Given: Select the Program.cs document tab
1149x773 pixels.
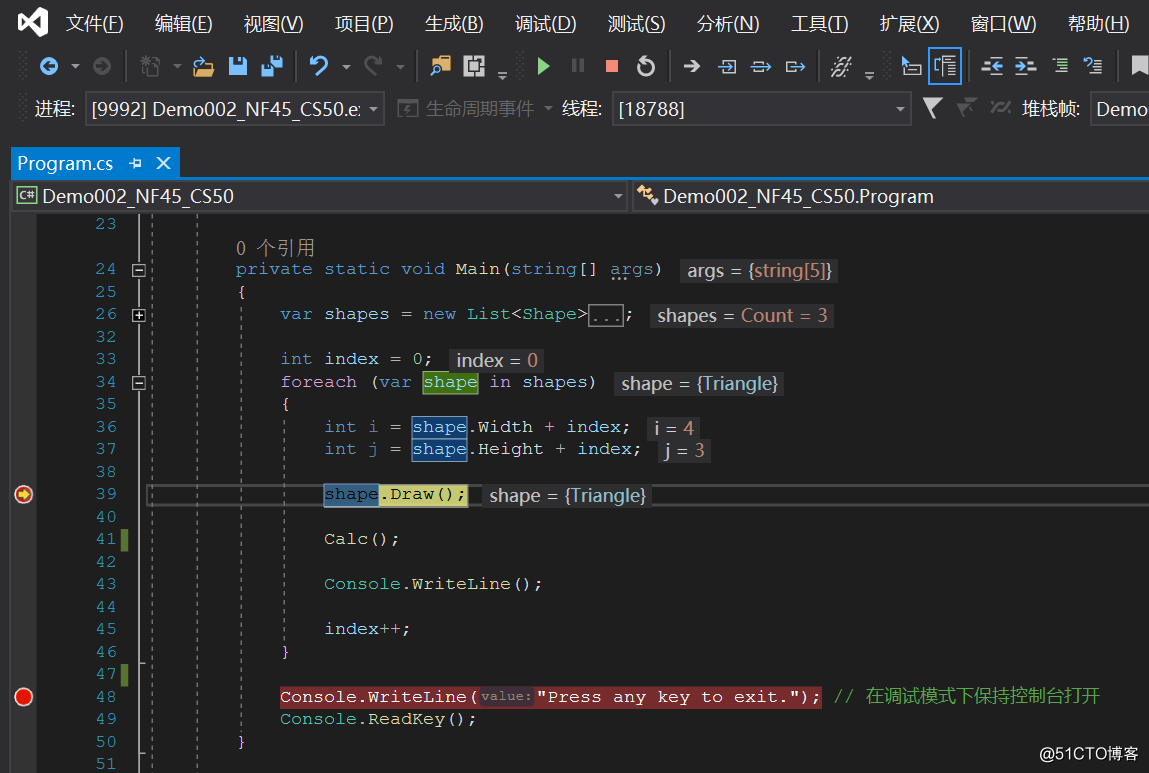Looking at the screenshot, I should click(65, 163).
